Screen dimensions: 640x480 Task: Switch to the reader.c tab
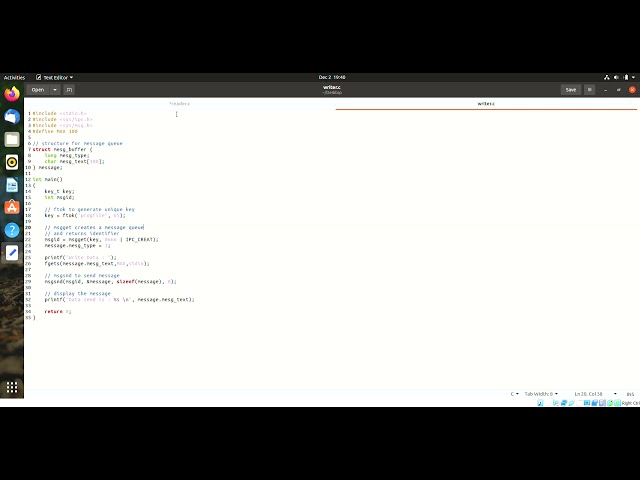[180, 104]
